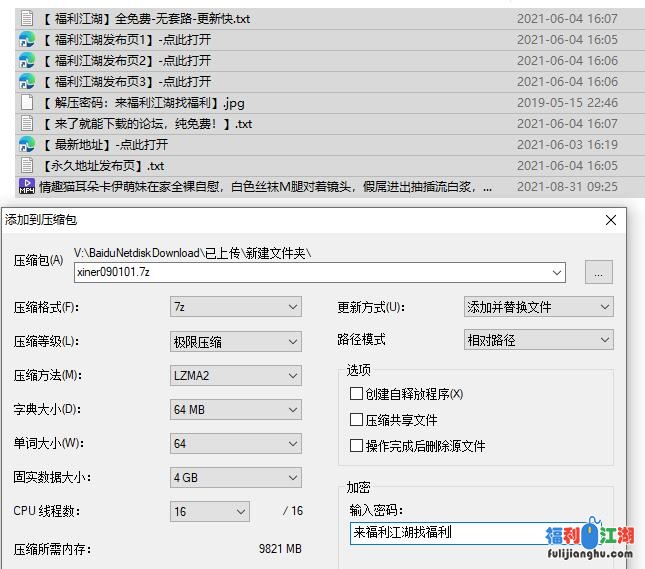Open the 更新方式 dropdown
The height and width of the screenshot is (569, 645).
click(538, 307)
